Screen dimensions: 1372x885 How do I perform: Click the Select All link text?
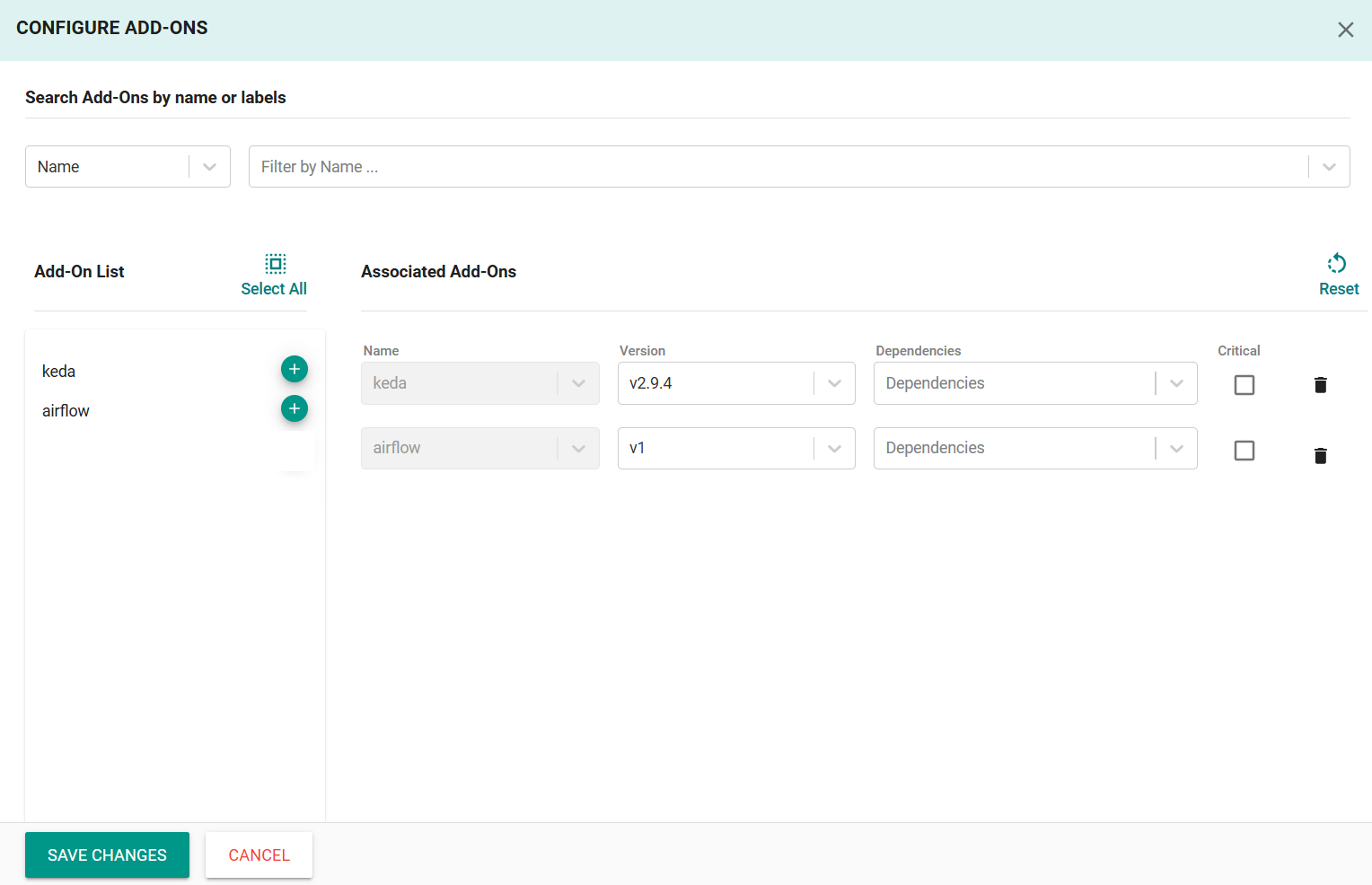point(274,289)
